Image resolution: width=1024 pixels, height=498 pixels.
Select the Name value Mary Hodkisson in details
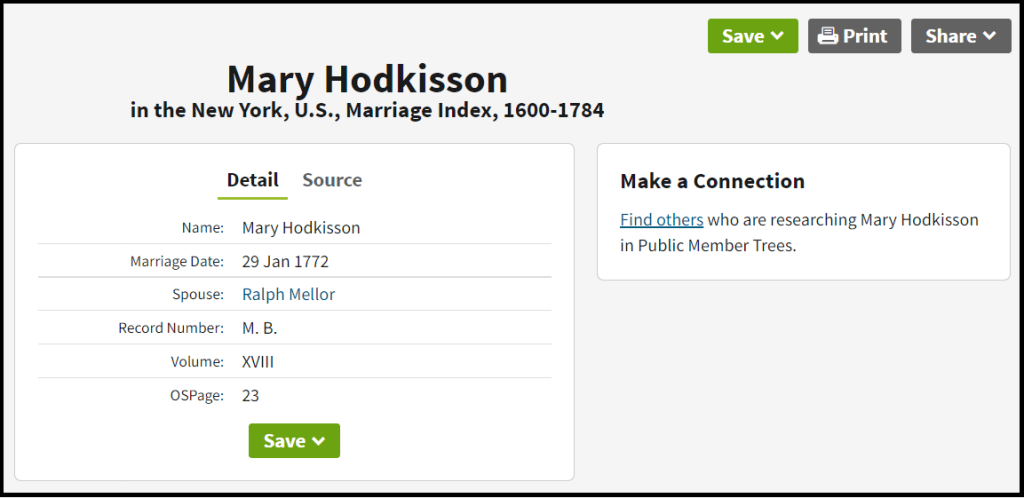[301, 228]
